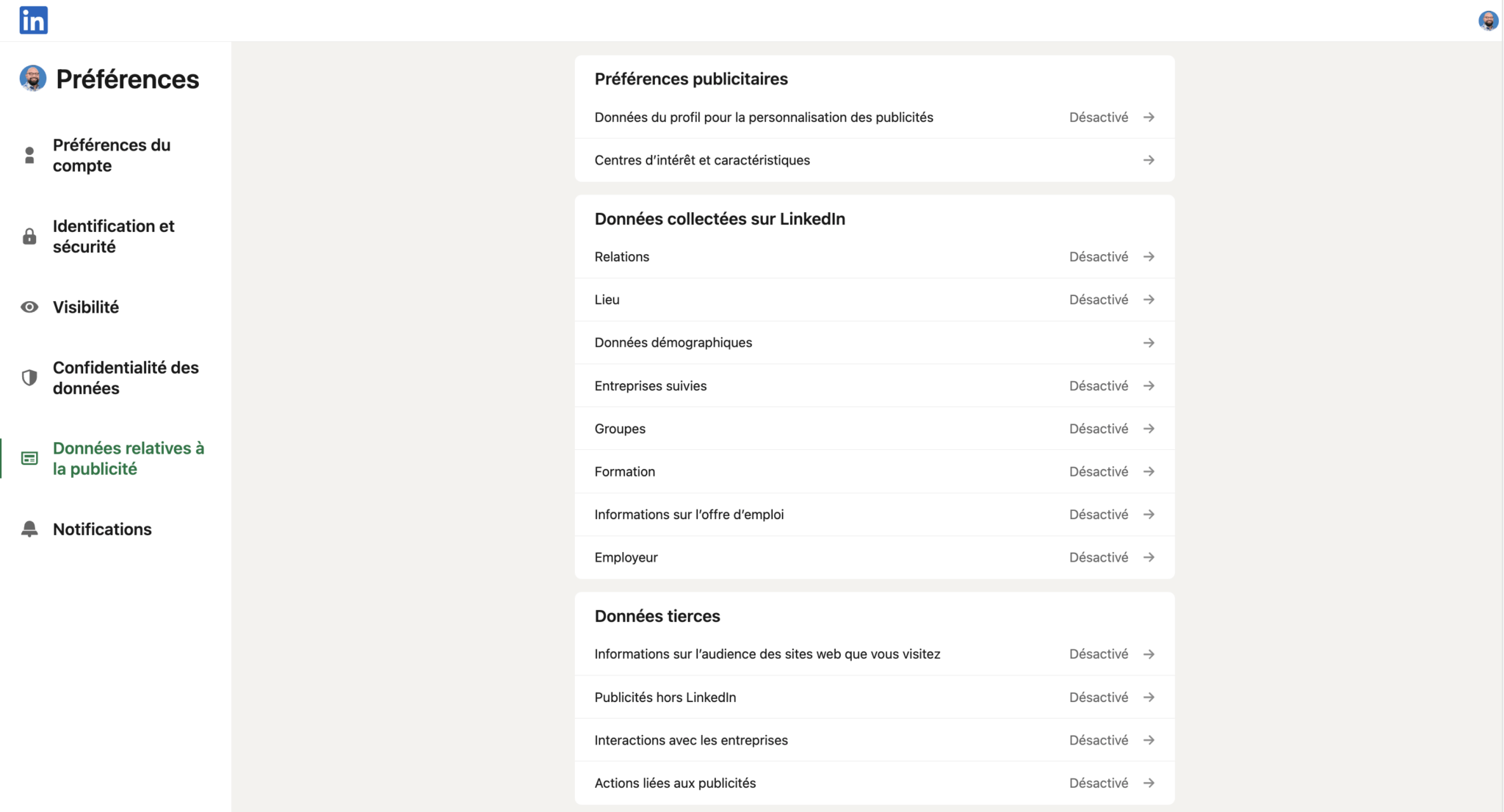Open Actions liées aux publicités setting
This screenshot has height=812, width=1504.
coord(875,783)
